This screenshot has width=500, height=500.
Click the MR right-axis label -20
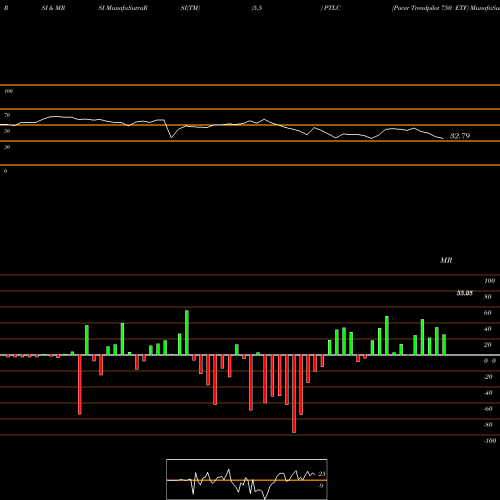pyautogui.click(x=488, y=377)
